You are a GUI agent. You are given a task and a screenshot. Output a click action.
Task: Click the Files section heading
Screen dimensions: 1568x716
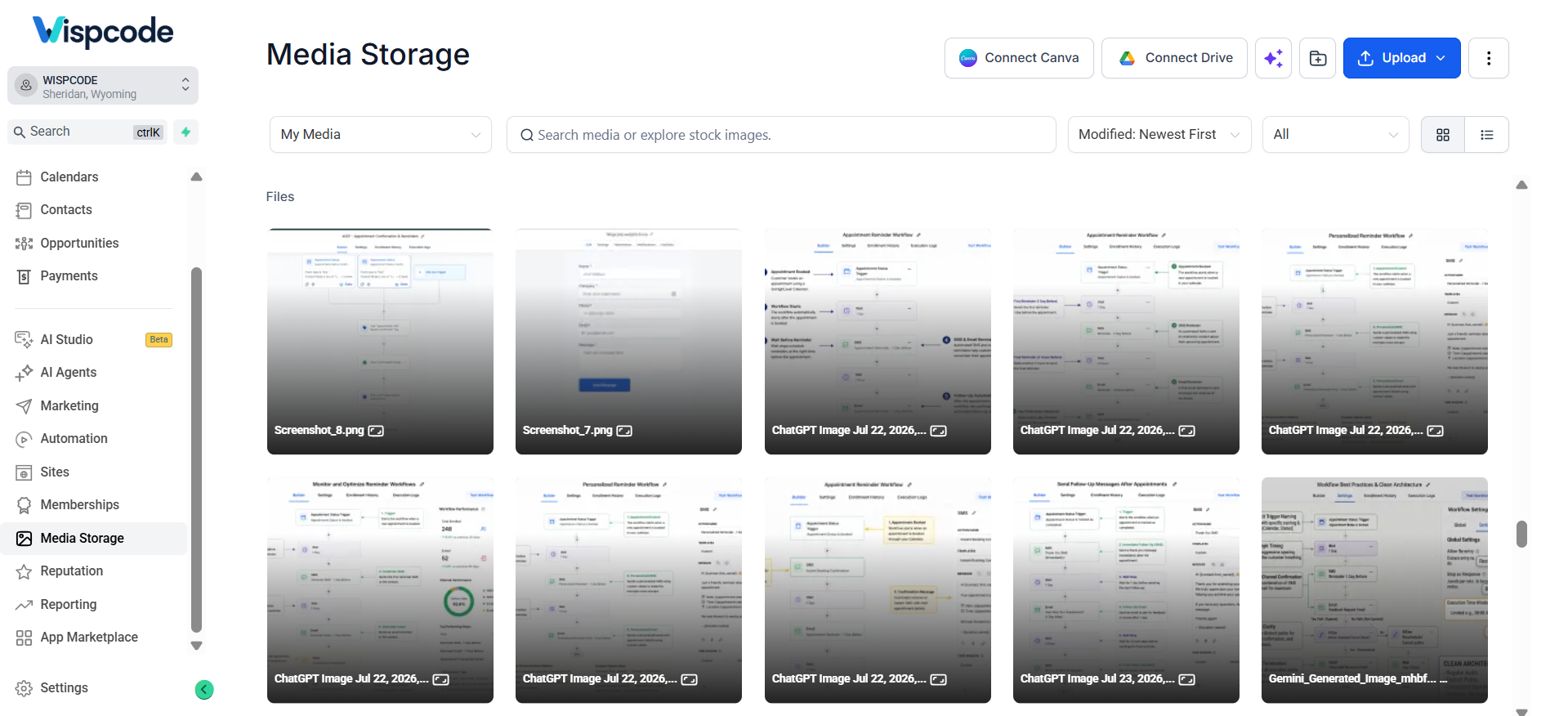(280, 197)
